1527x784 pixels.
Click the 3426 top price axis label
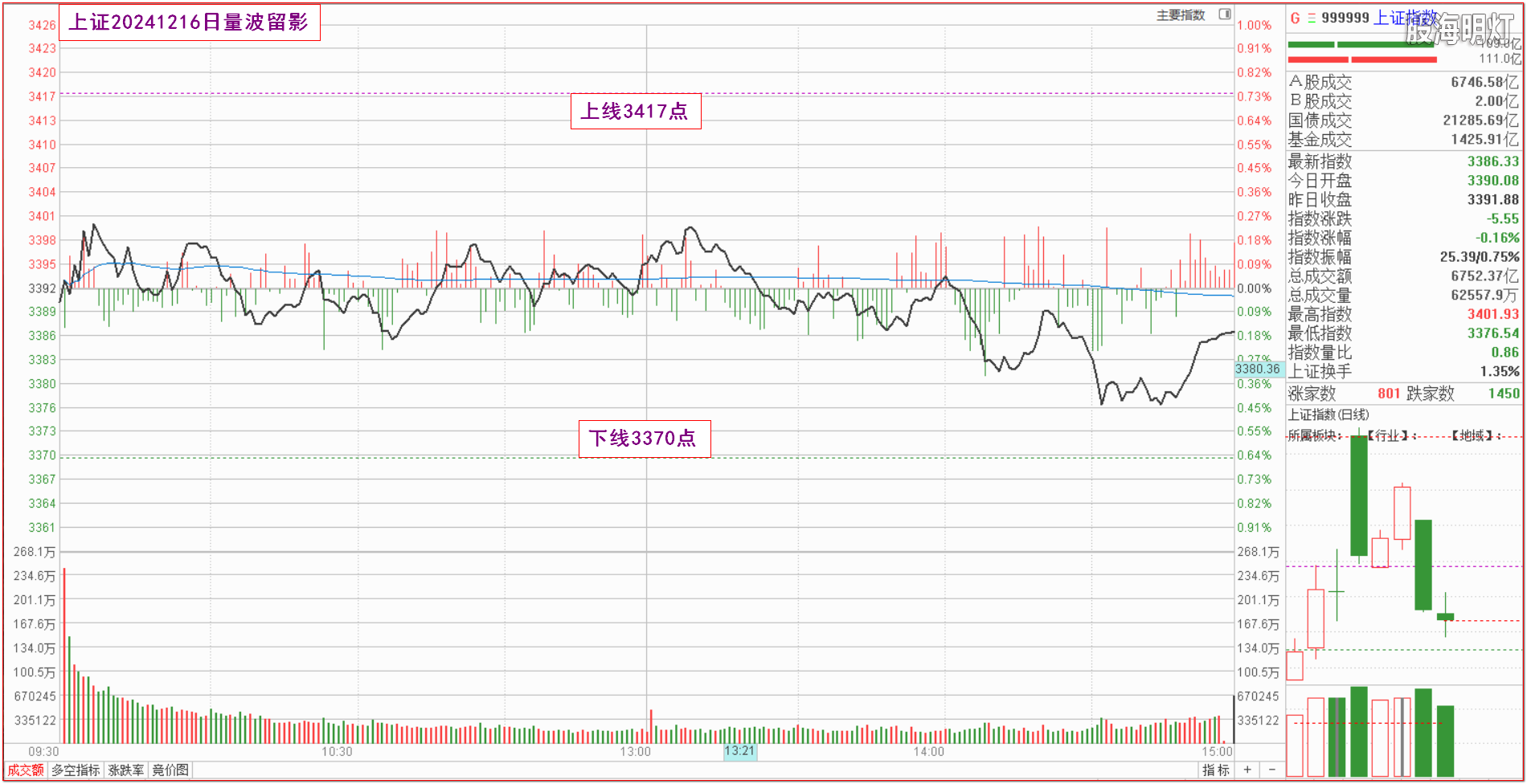(x=42, y=25)
